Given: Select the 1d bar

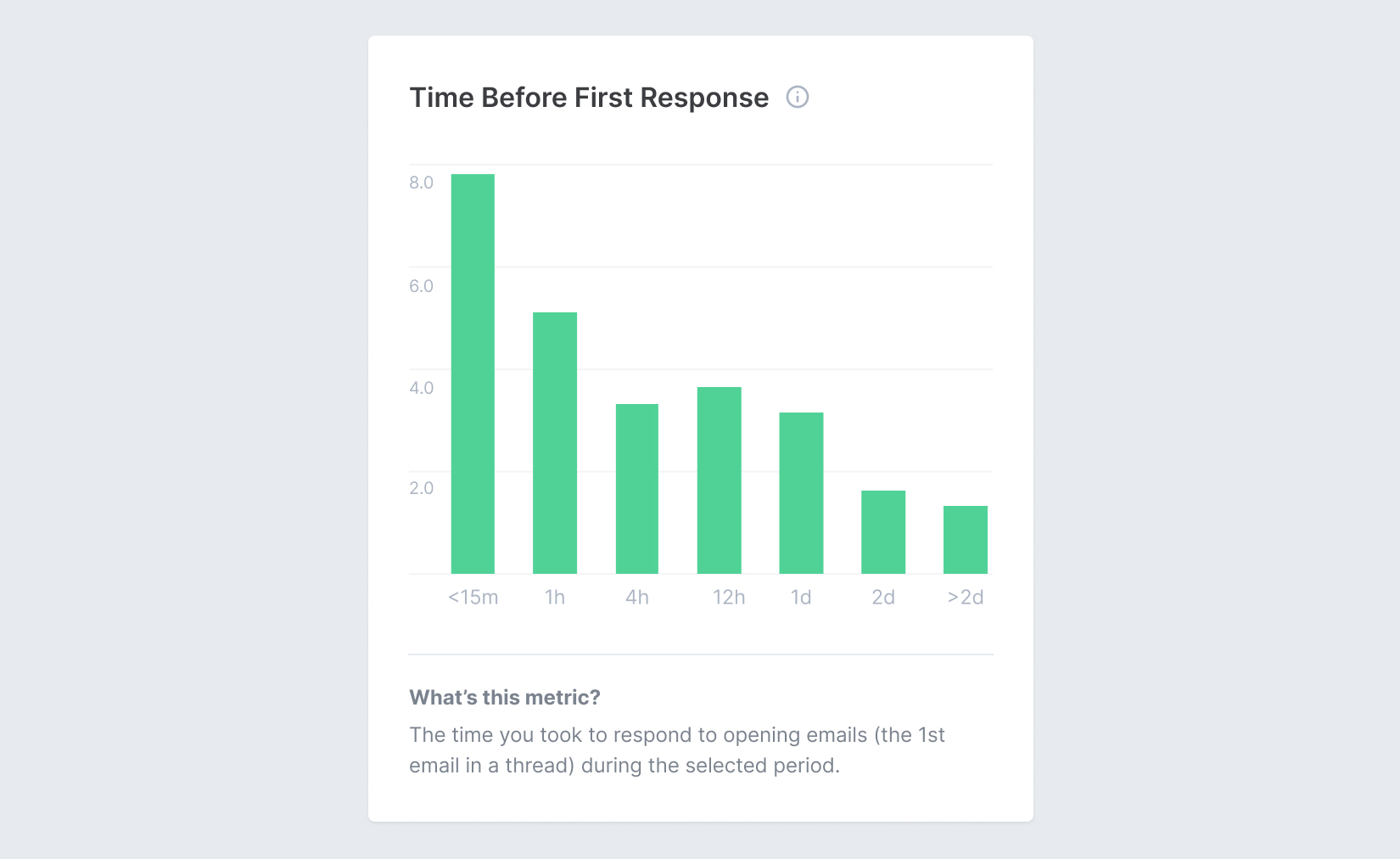Looking at the screenshot, I should point(801,492).
